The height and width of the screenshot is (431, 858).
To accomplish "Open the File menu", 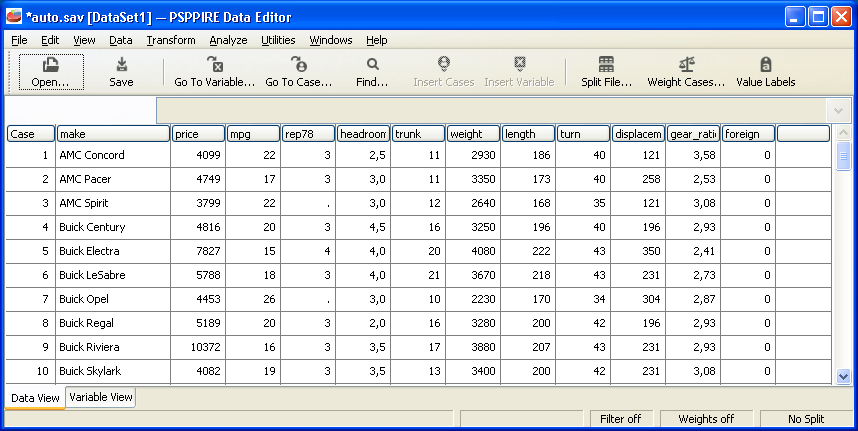I will [19, 40].
